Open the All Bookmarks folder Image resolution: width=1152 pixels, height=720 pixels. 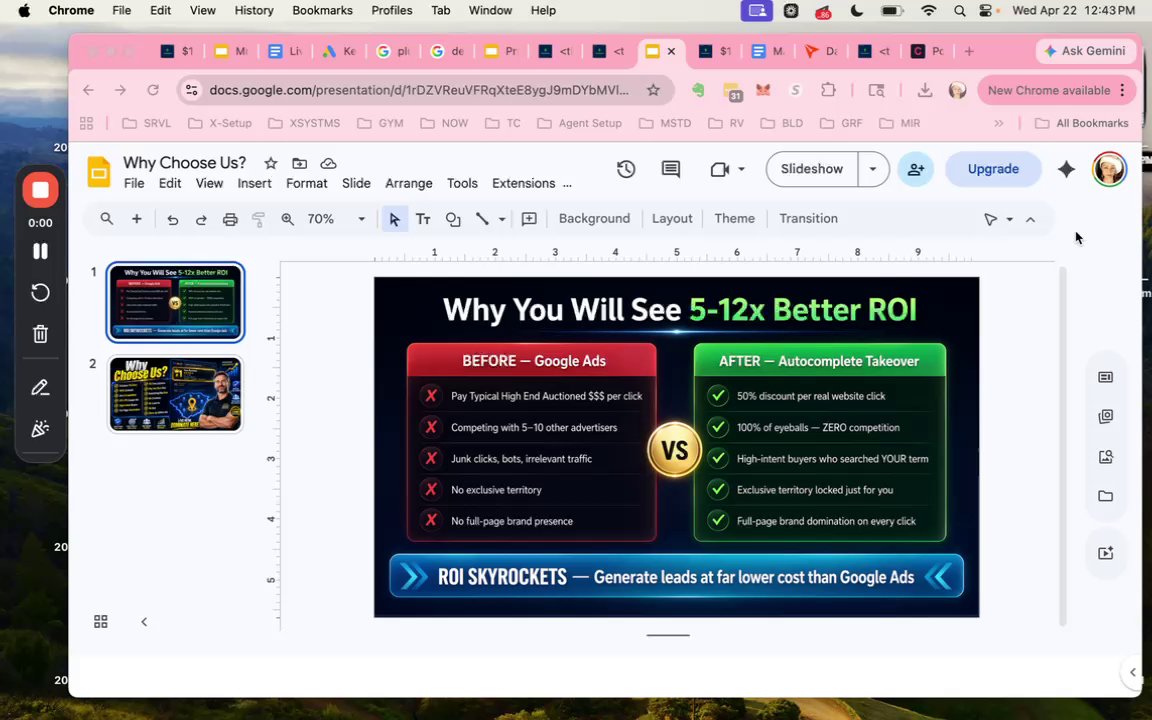coord(1081,123)
